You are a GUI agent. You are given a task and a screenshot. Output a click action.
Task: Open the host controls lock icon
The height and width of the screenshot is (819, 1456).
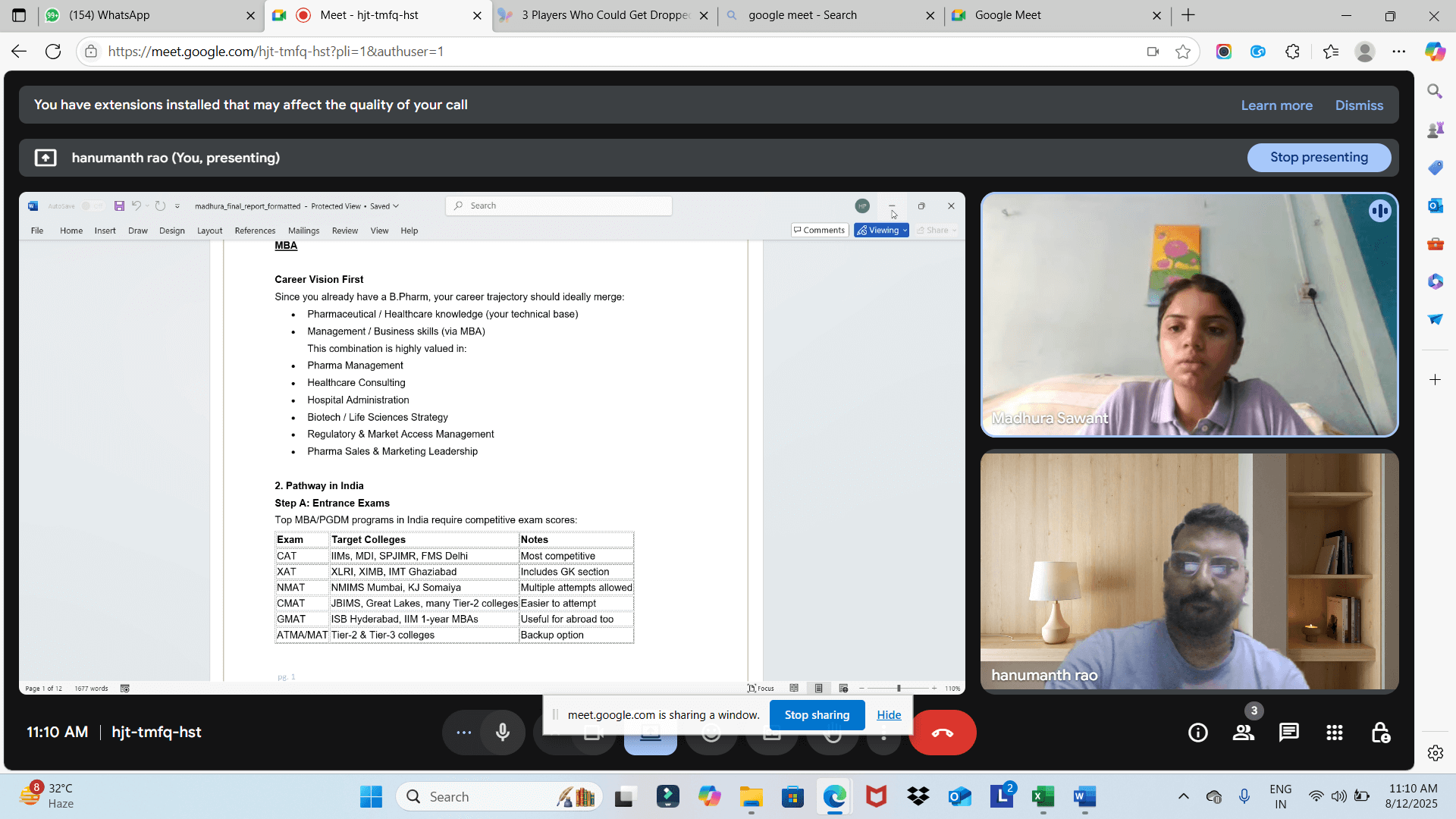[1380, 733]
